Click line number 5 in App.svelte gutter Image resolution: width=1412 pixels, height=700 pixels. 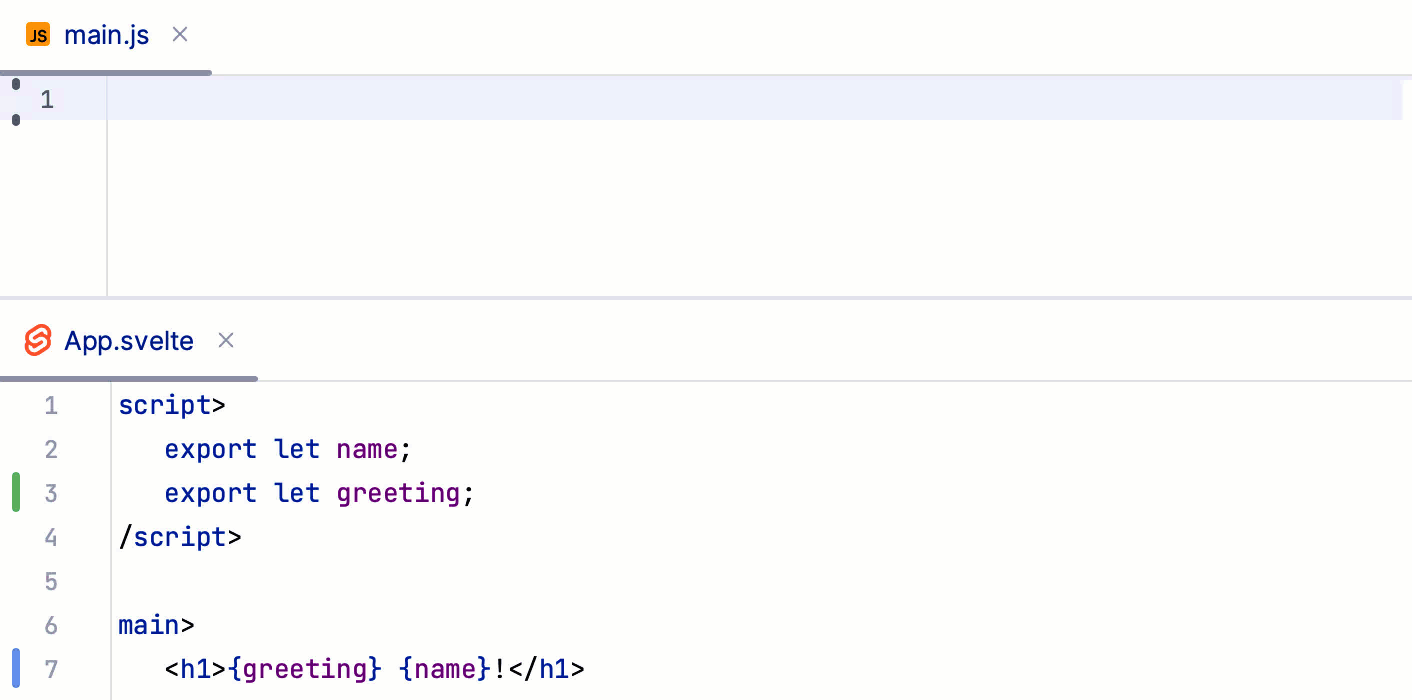(x=51, y=581)
